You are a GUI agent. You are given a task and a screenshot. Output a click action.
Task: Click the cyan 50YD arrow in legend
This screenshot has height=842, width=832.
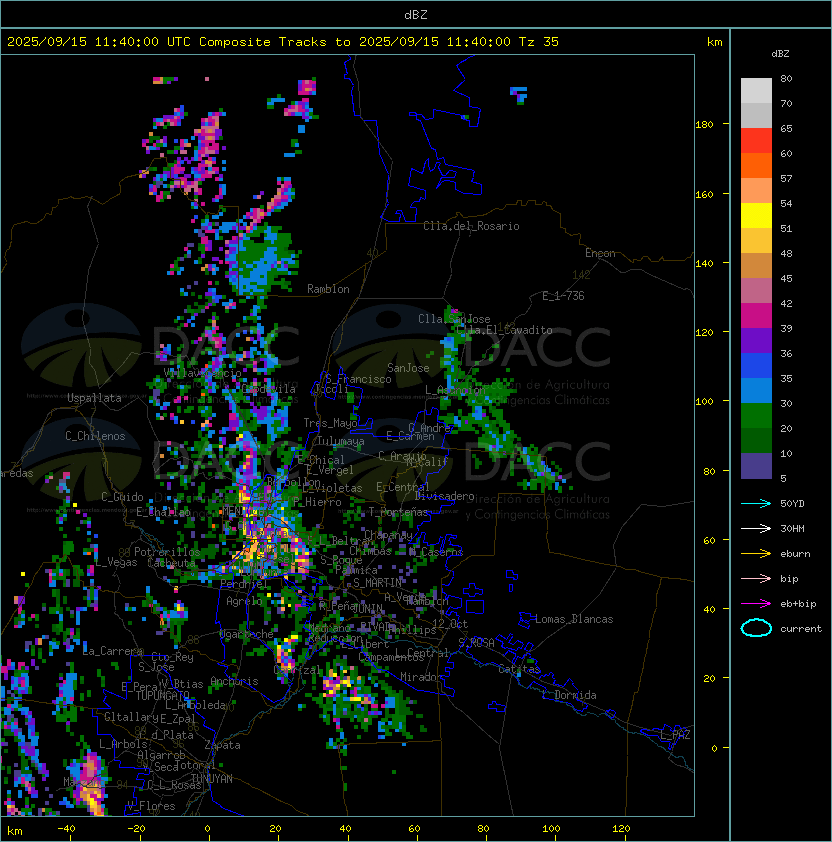(756, 504)
